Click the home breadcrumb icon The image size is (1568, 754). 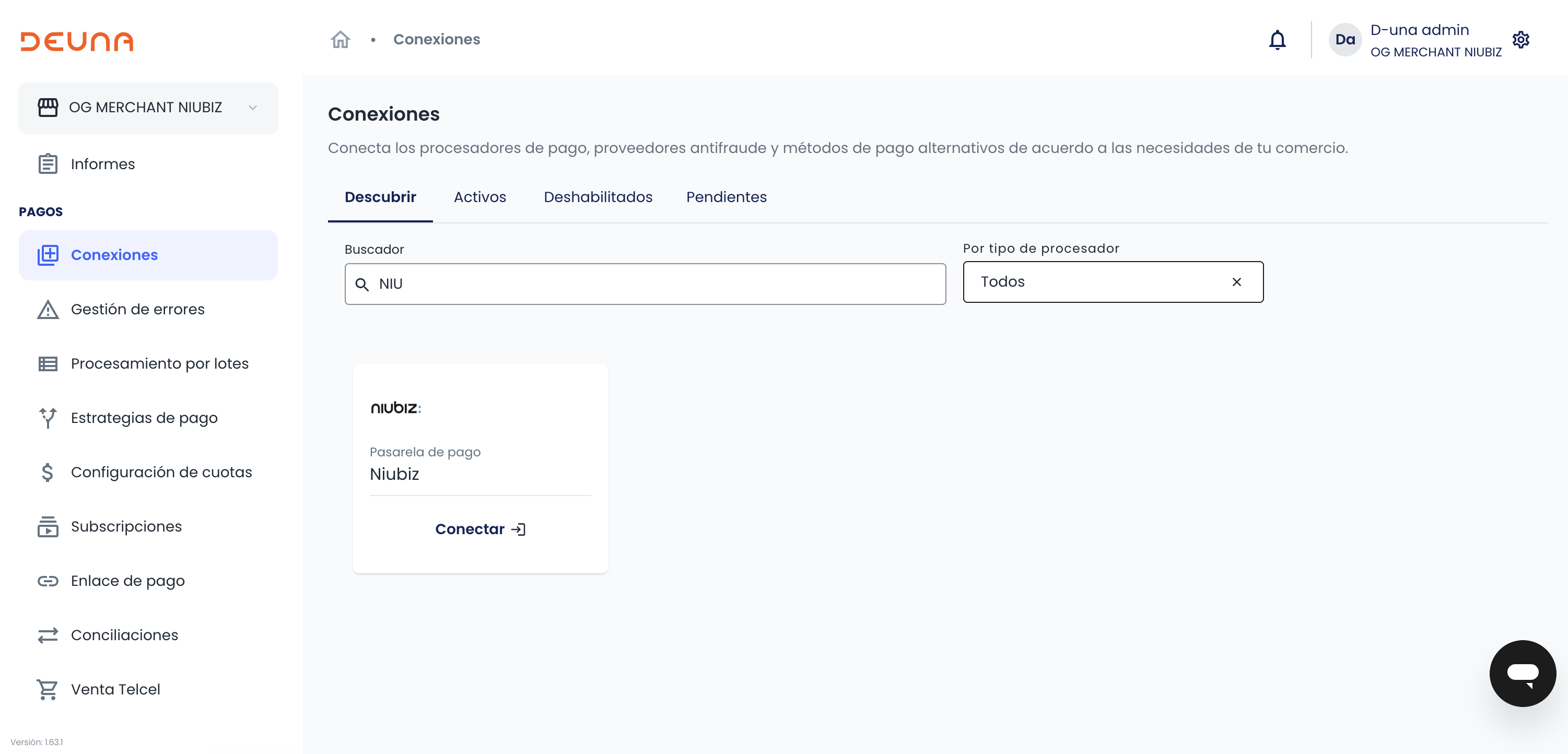[340, 40]
